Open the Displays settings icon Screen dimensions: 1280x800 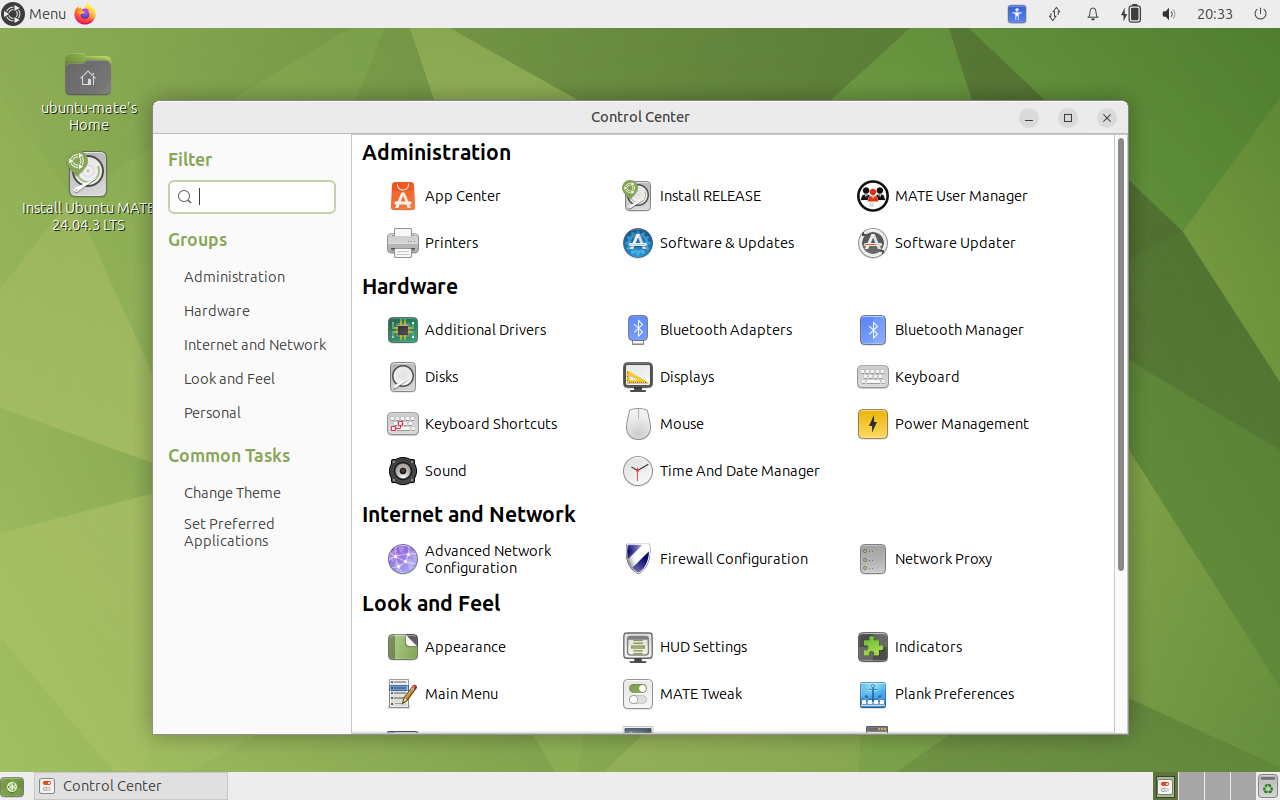pyautogui.click(x=637, y=377)
